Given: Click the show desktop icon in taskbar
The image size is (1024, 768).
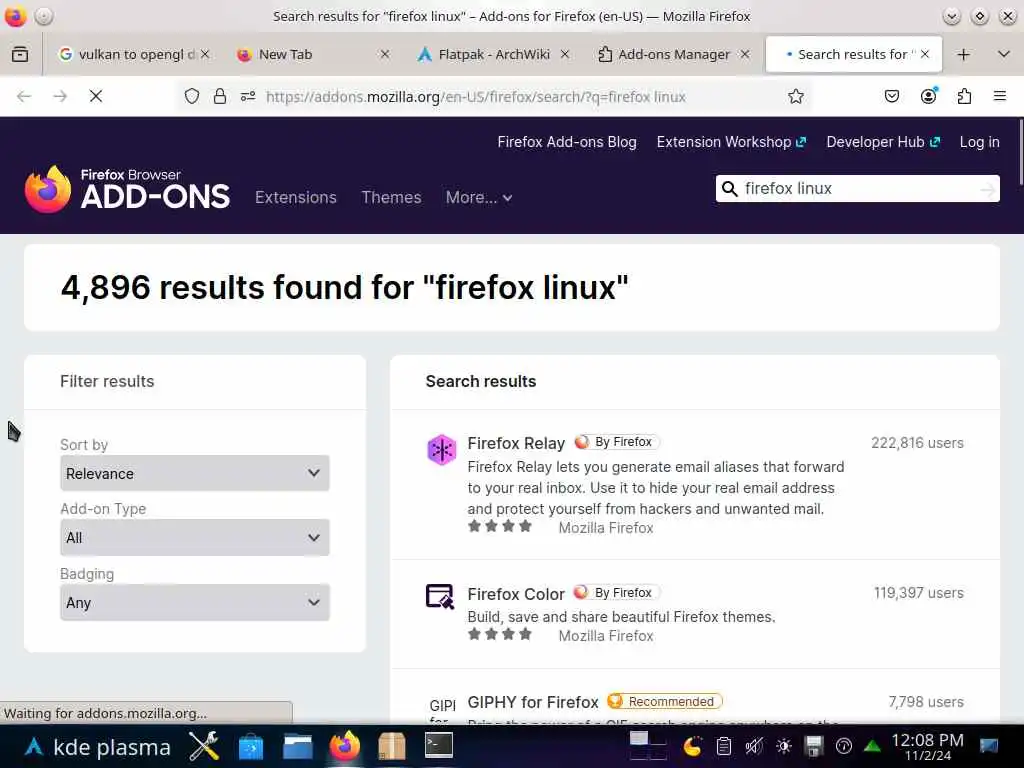Looking at the screenshot, I should click(989, 746).
